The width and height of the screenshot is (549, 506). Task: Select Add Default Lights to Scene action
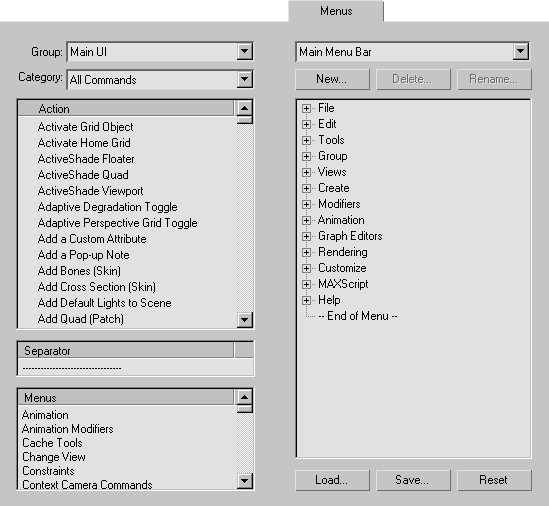click(x=104, y=303)
